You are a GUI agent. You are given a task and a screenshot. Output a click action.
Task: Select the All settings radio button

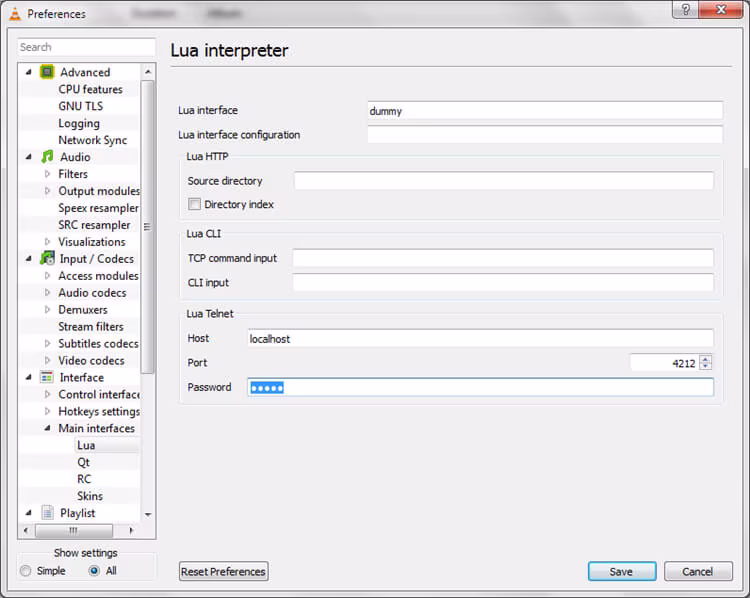click(94, 571)
